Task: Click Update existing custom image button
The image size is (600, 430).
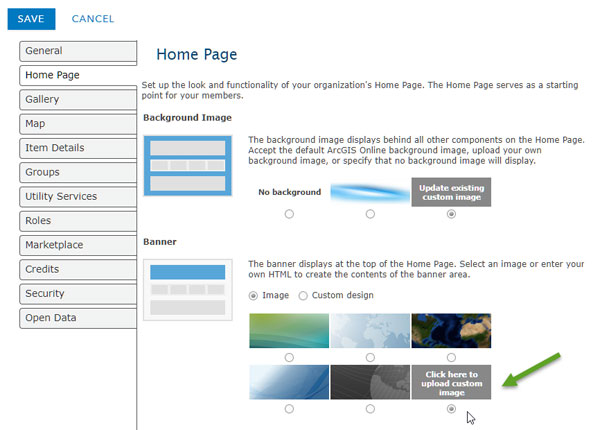Action: pyautogui.click(x=451, y=192)
